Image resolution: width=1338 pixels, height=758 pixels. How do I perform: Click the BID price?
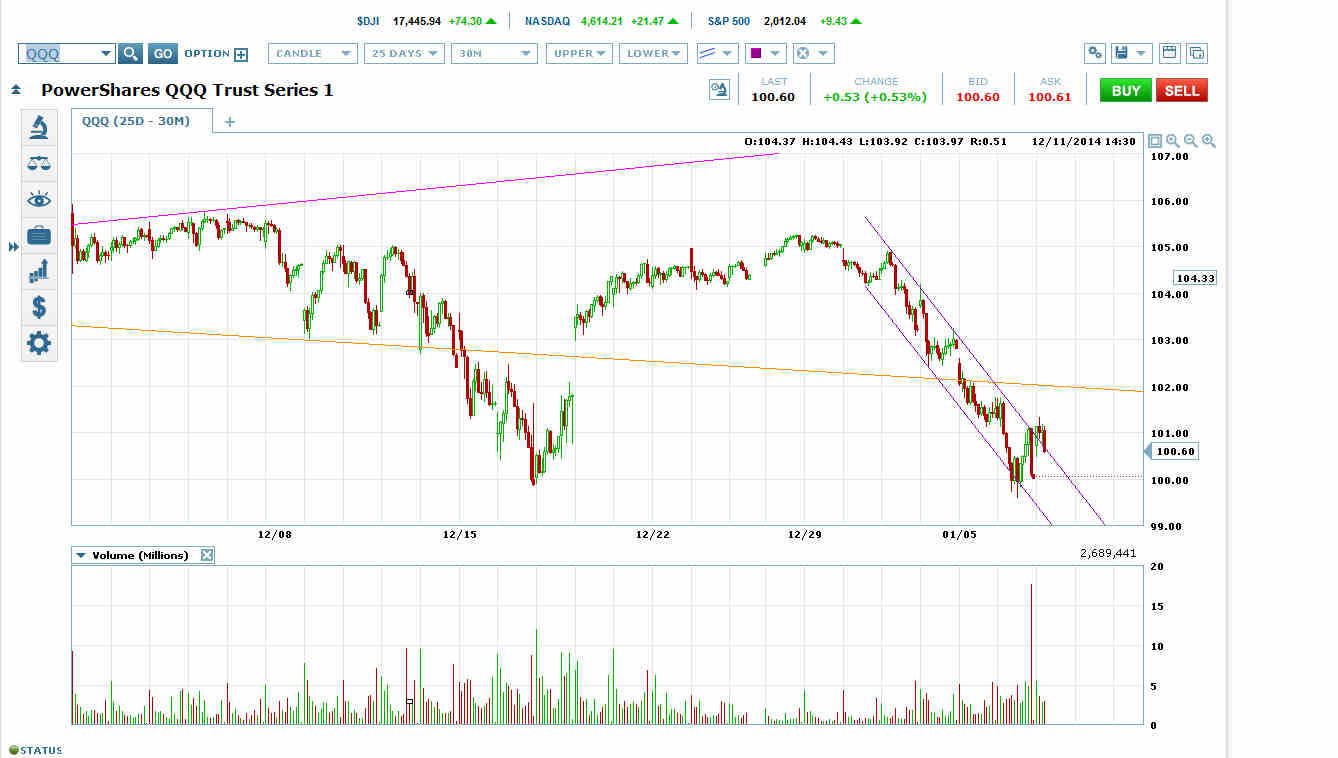pyautogui.click(x=977, y=97)
